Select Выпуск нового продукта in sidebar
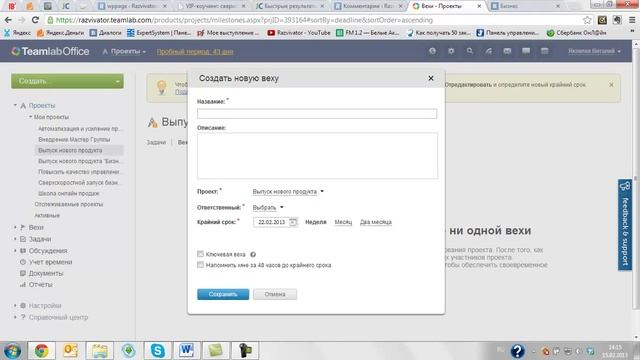 tap(70, 150)
